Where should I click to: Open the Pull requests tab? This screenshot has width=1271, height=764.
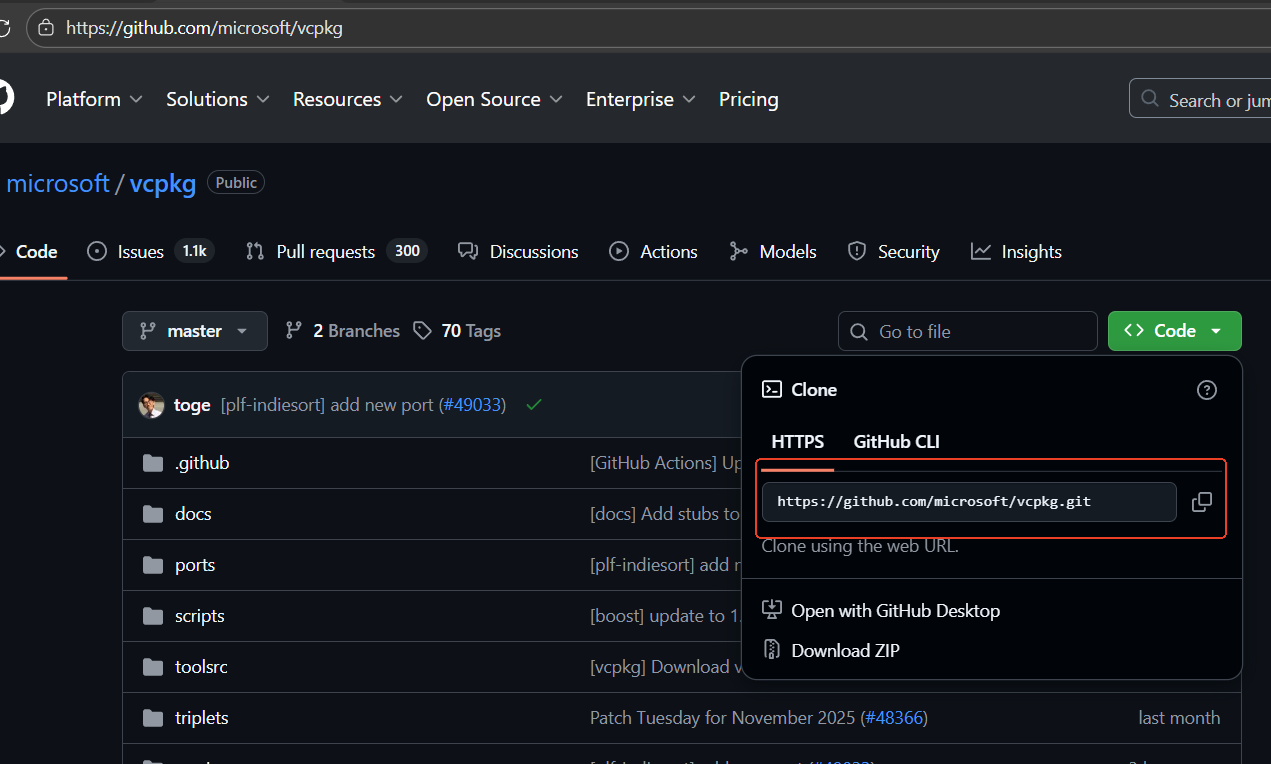pyautogui.click(x=337, y=252)
